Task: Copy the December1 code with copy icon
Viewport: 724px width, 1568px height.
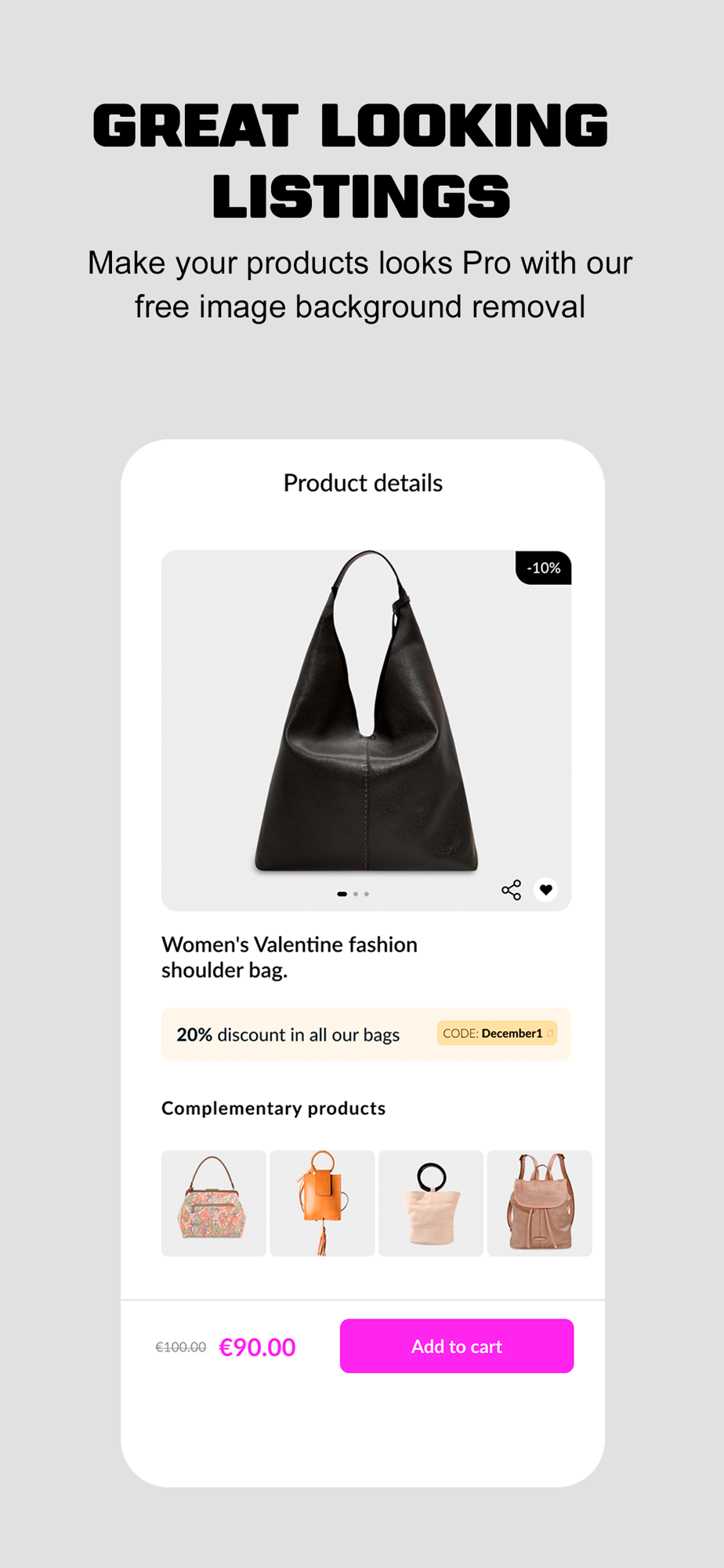Action: click(x=550, y=1033)
